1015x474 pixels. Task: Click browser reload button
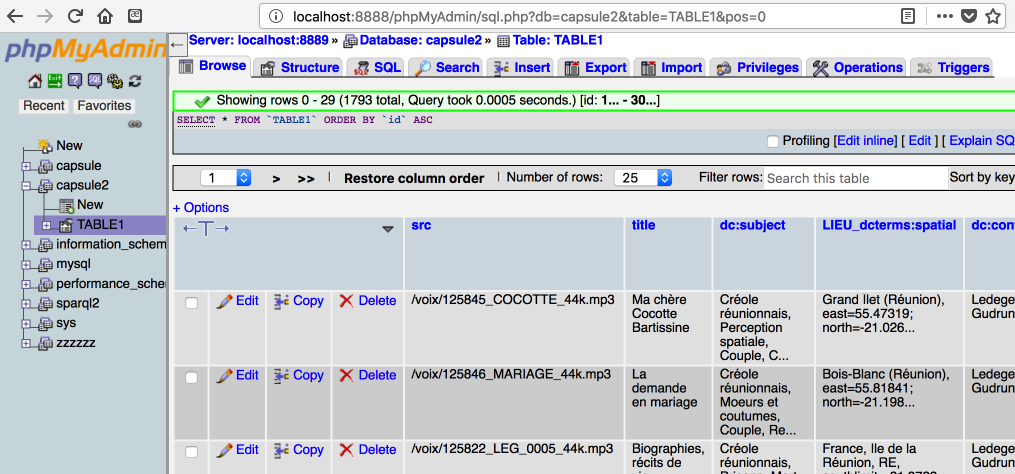point(75,16)
